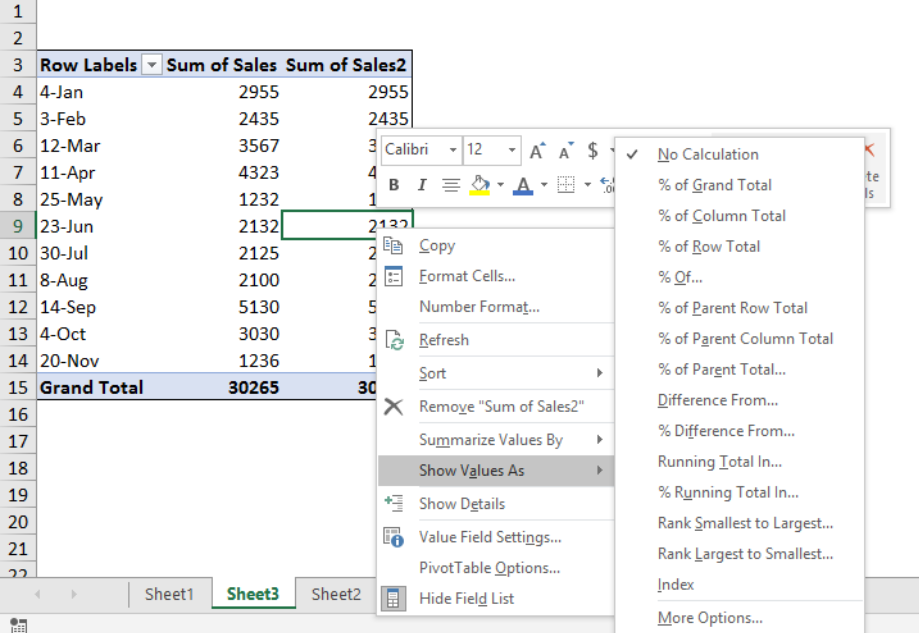Apply the blue font color
923x642 pixels.
click(523, 185)
